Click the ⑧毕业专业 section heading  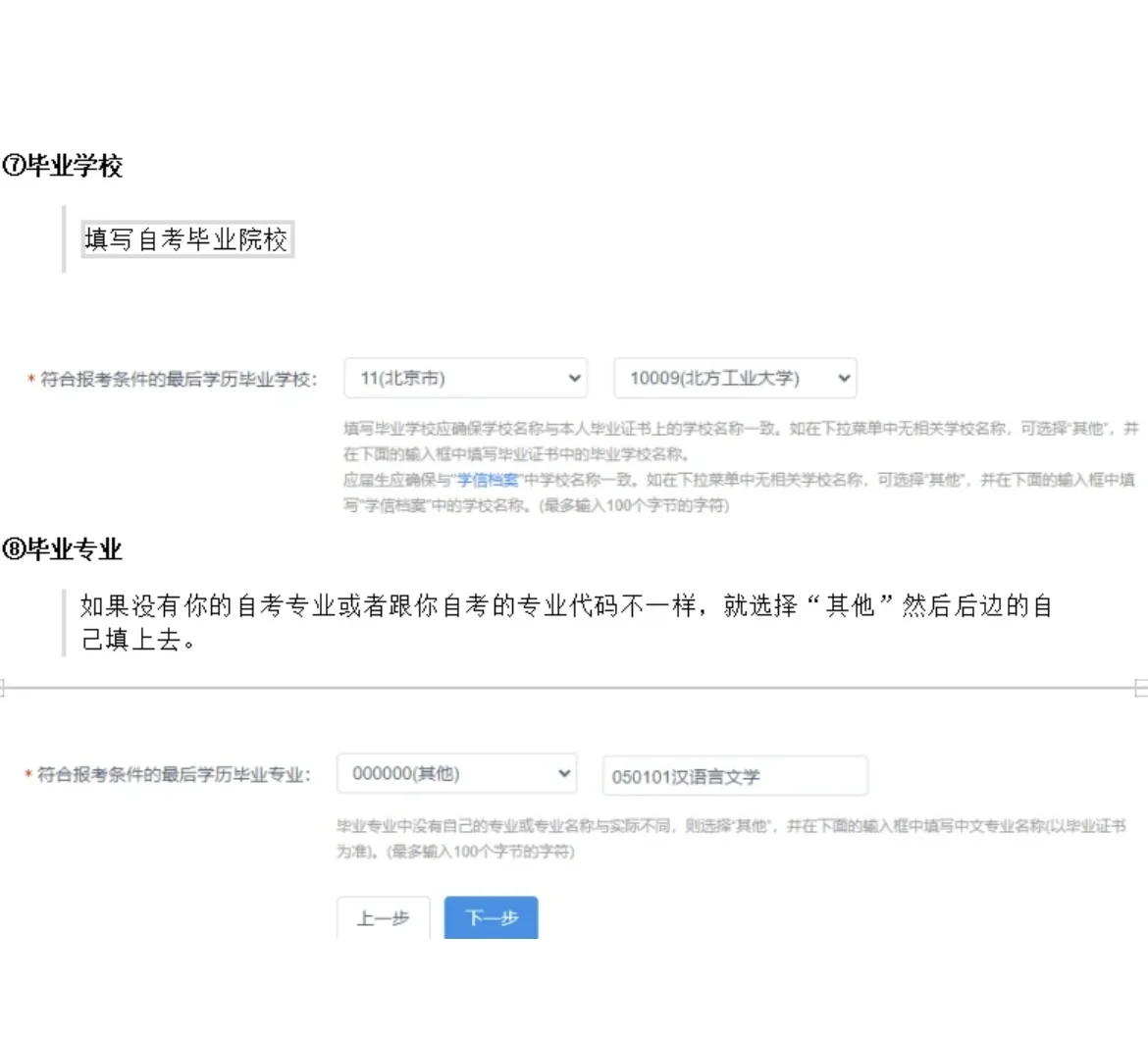[61, 550]
